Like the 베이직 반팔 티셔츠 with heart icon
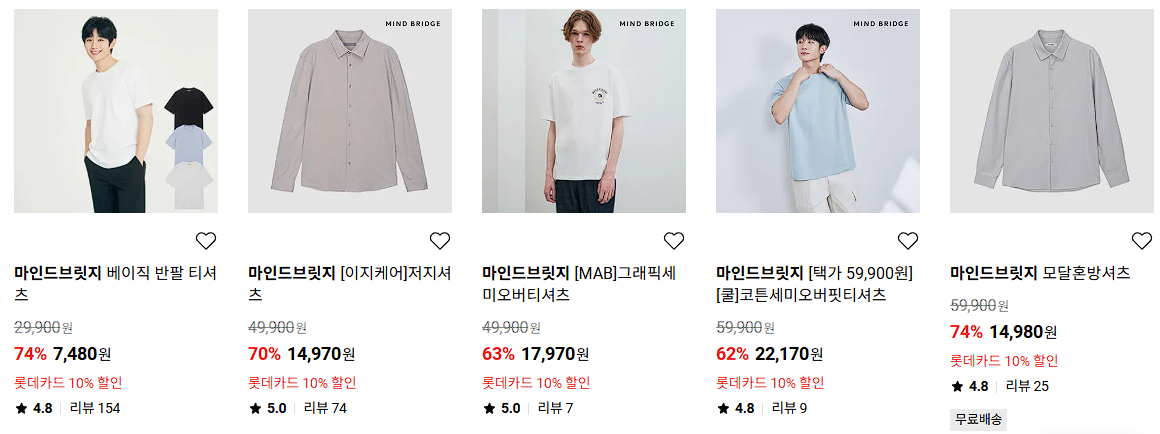 coord(206,240)
